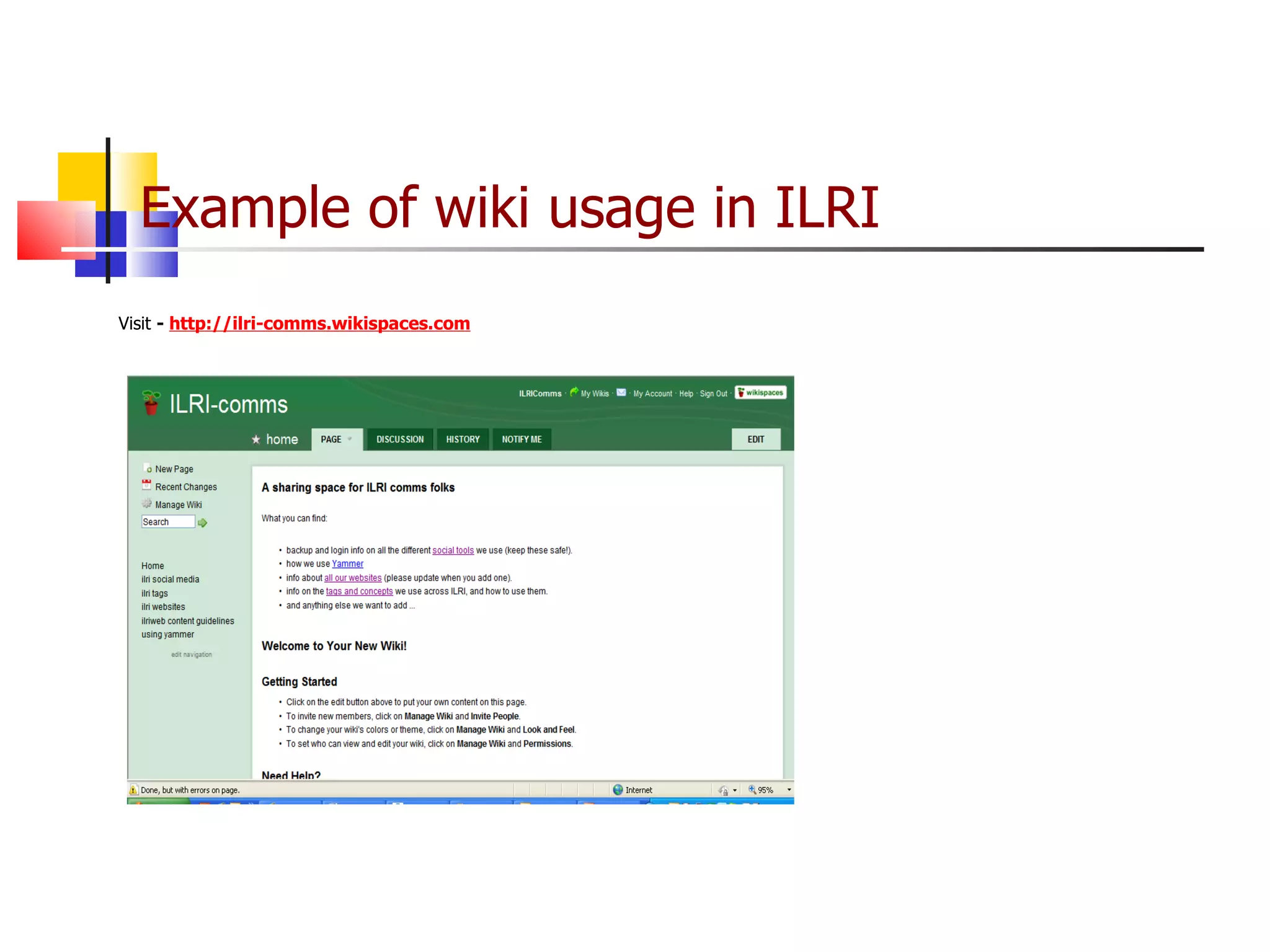Switch to the DISCUSSION tab
The width and height of the screenshot is (1270, 952).
[x=400, y=439]
